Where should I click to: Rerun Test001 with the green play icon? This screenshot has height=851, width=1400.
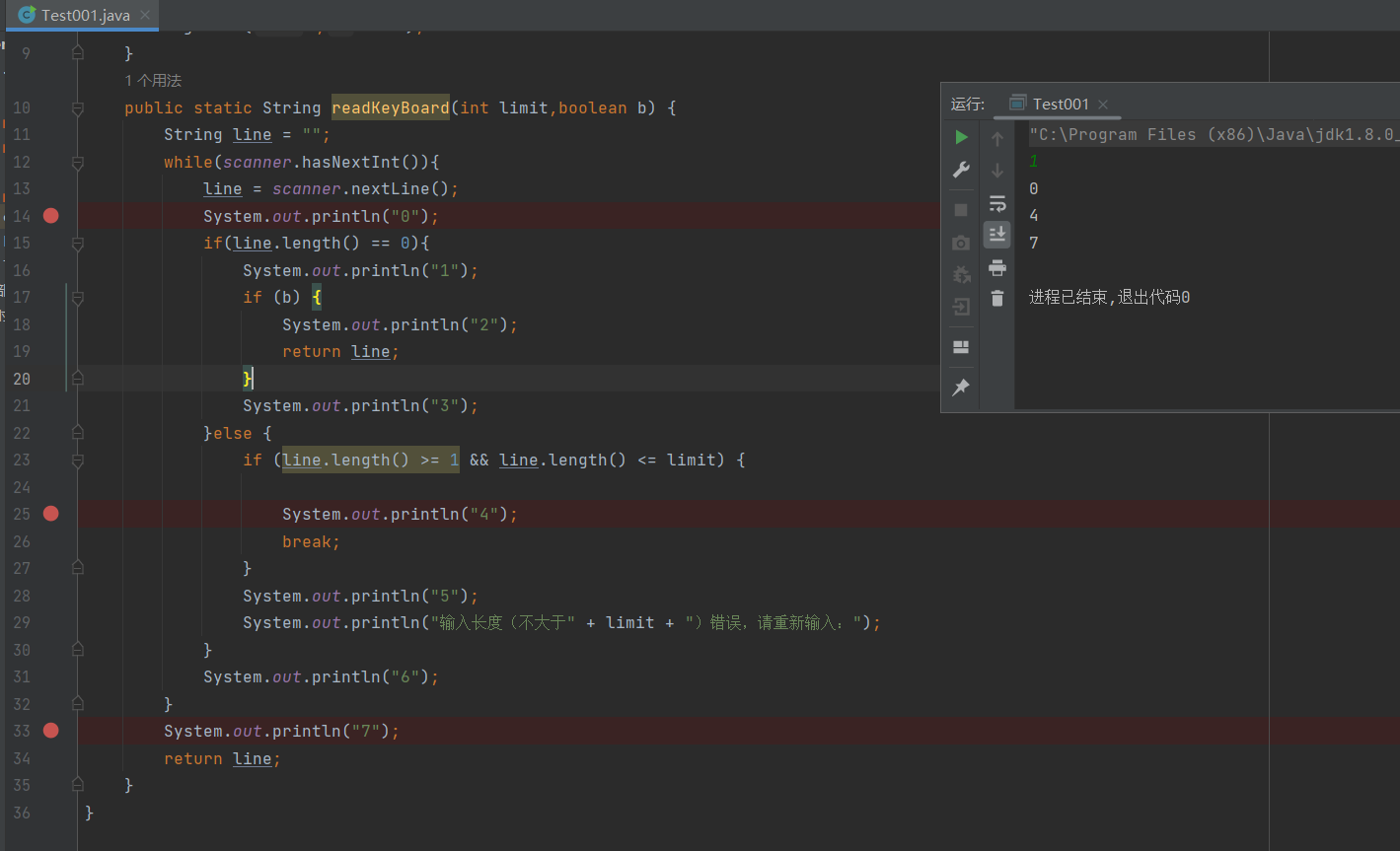961,137
